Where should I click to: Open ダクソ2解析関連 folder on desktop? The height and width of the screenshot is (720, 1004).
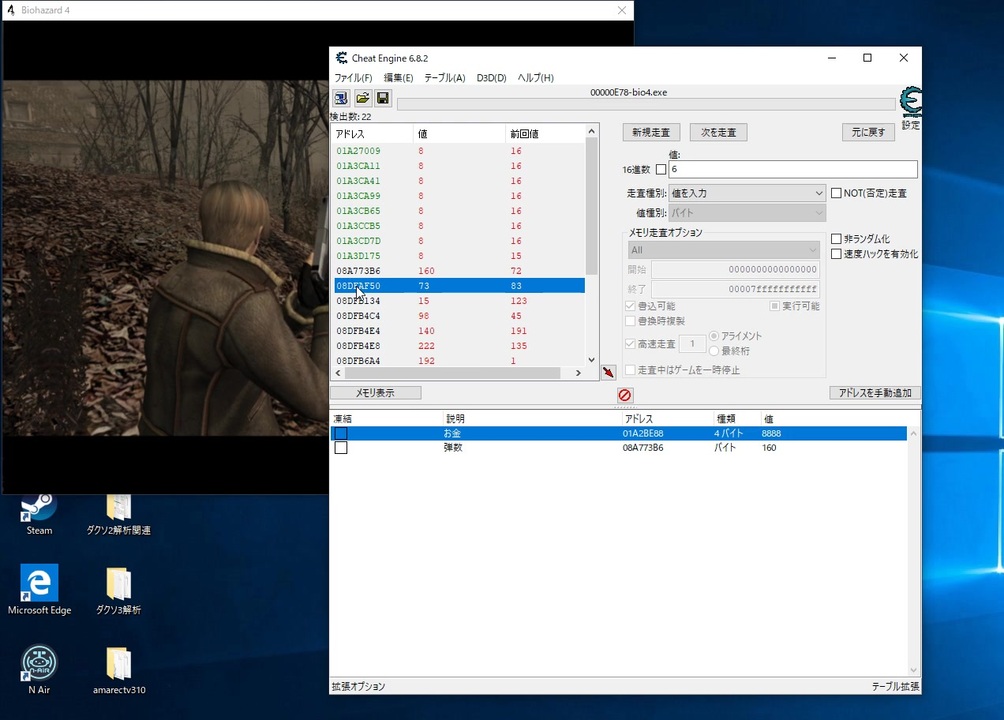[118, 514]
